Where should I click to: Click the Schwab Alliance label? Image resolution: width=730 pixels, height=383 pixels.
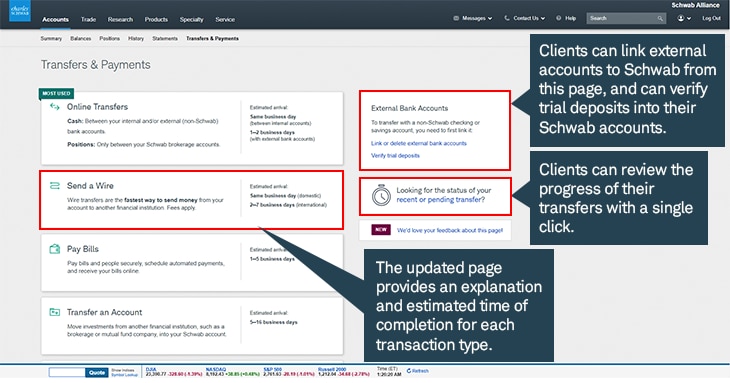(695, 5)
